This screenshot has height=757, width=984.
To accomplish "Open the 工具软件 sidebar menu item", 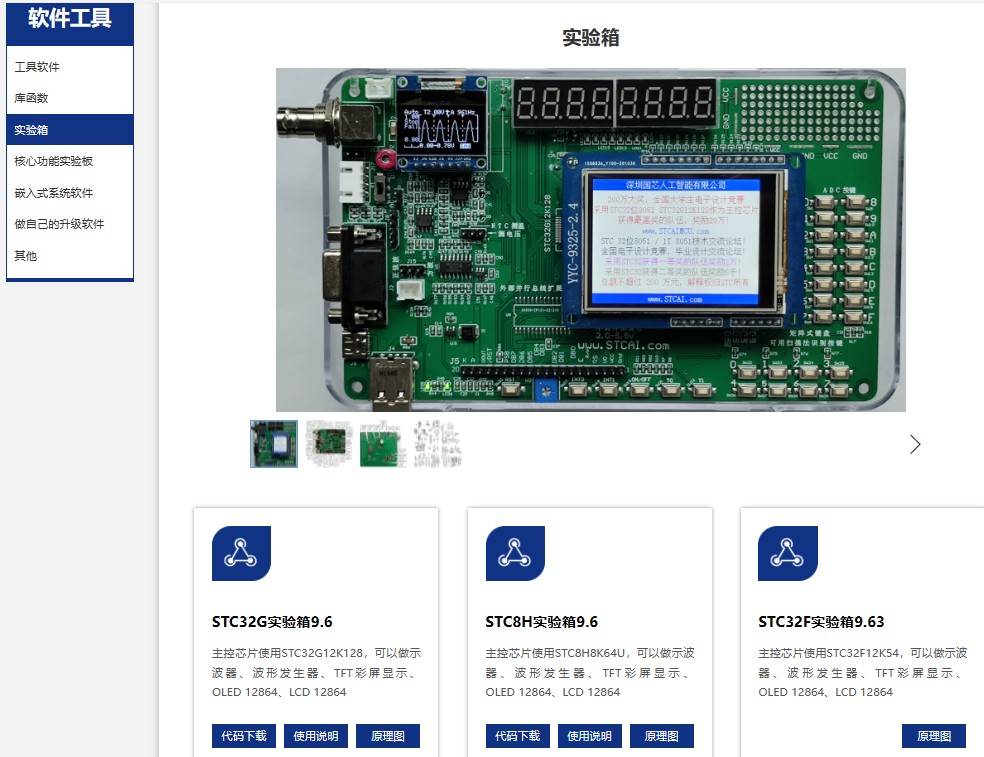I will [x=70, y=67].
